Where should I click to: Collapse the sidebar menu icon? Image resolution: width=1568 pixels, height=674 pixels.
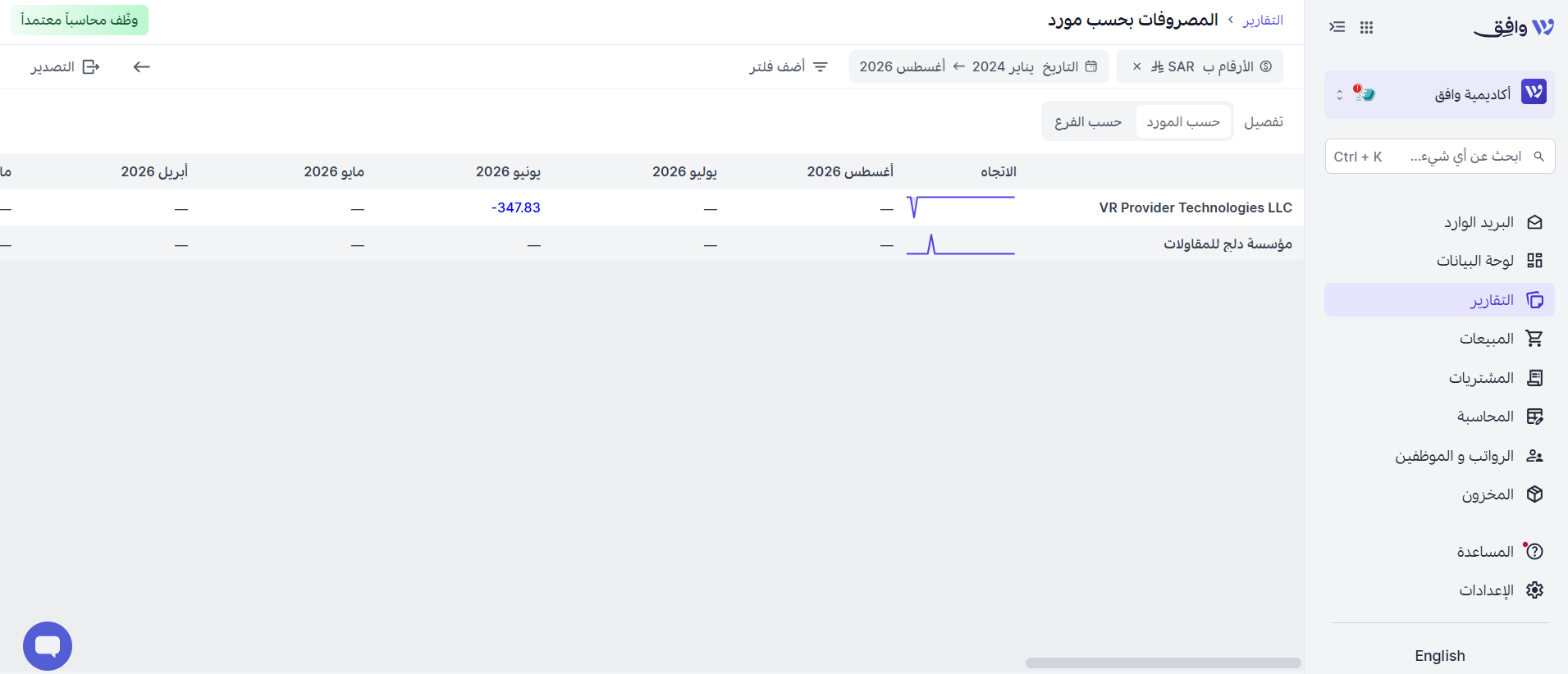pos(1337,27)
